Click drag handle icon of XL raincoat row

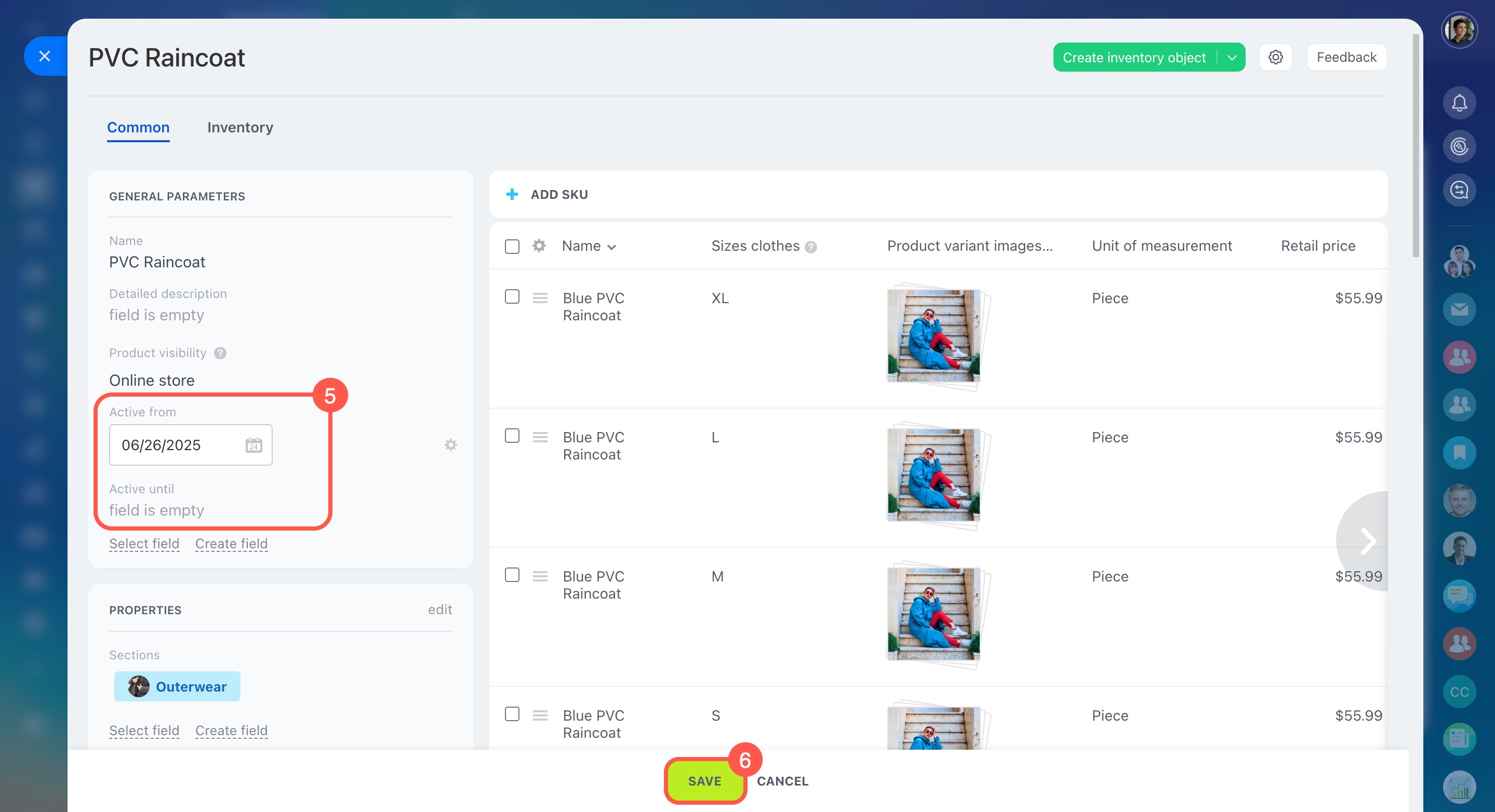[540, 298]
